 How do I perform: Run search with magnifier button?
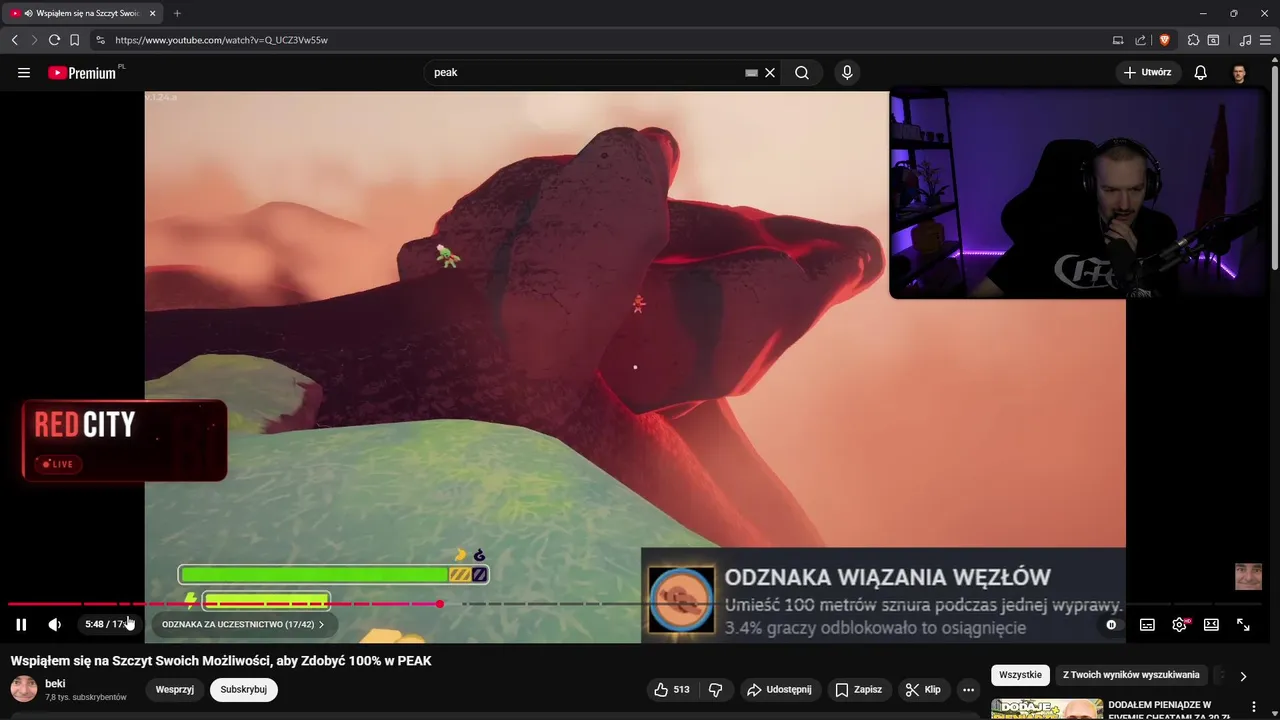point(802,72)
